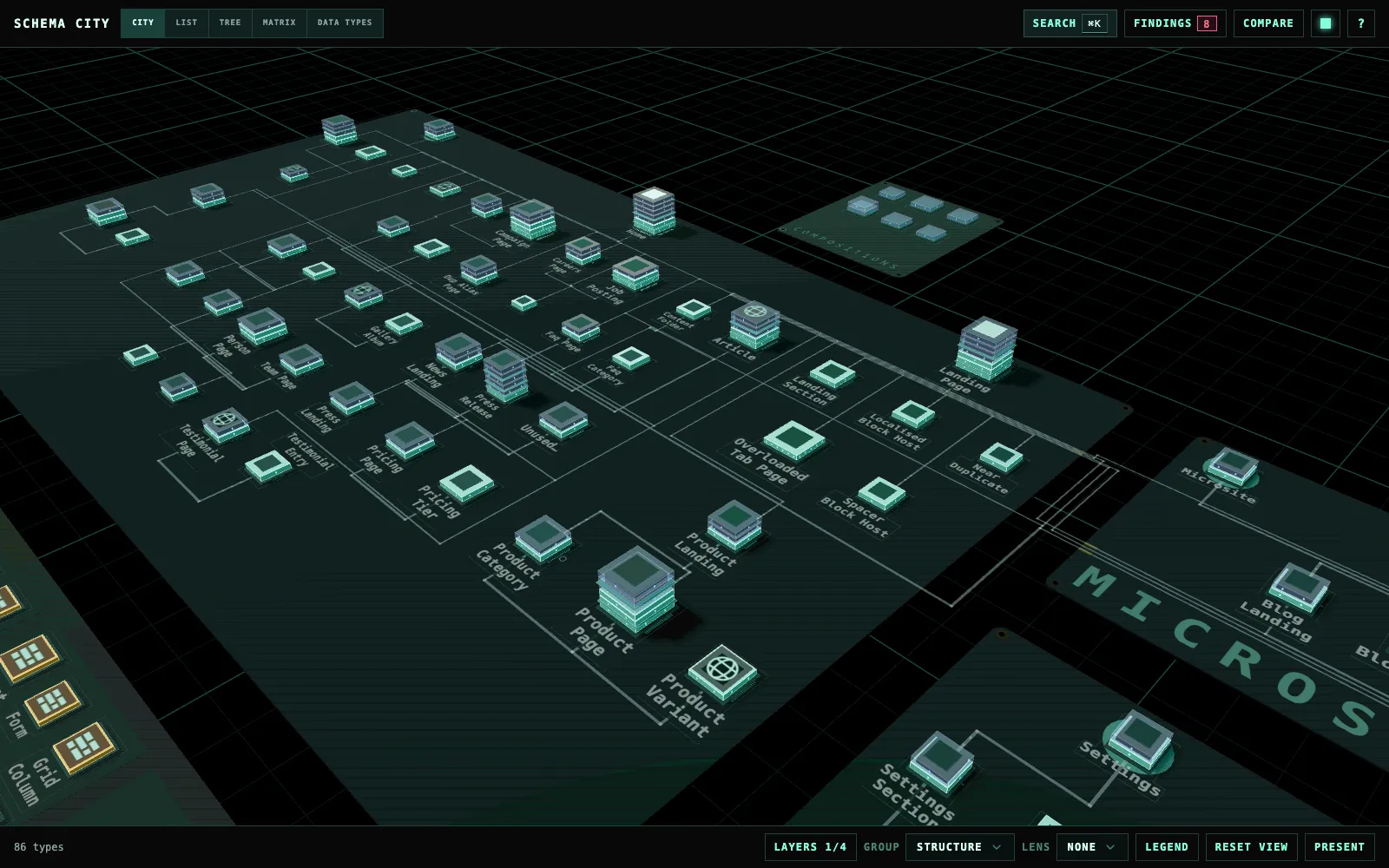
Task: Open the Search box
Action: tap(1070, 23)
